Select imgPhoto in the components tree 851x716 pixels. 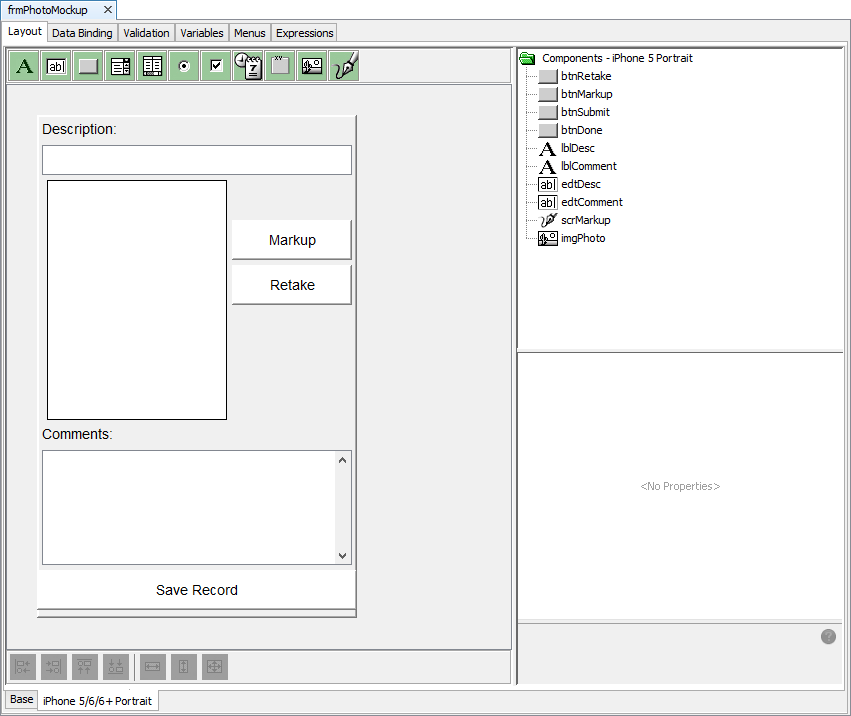582,238
